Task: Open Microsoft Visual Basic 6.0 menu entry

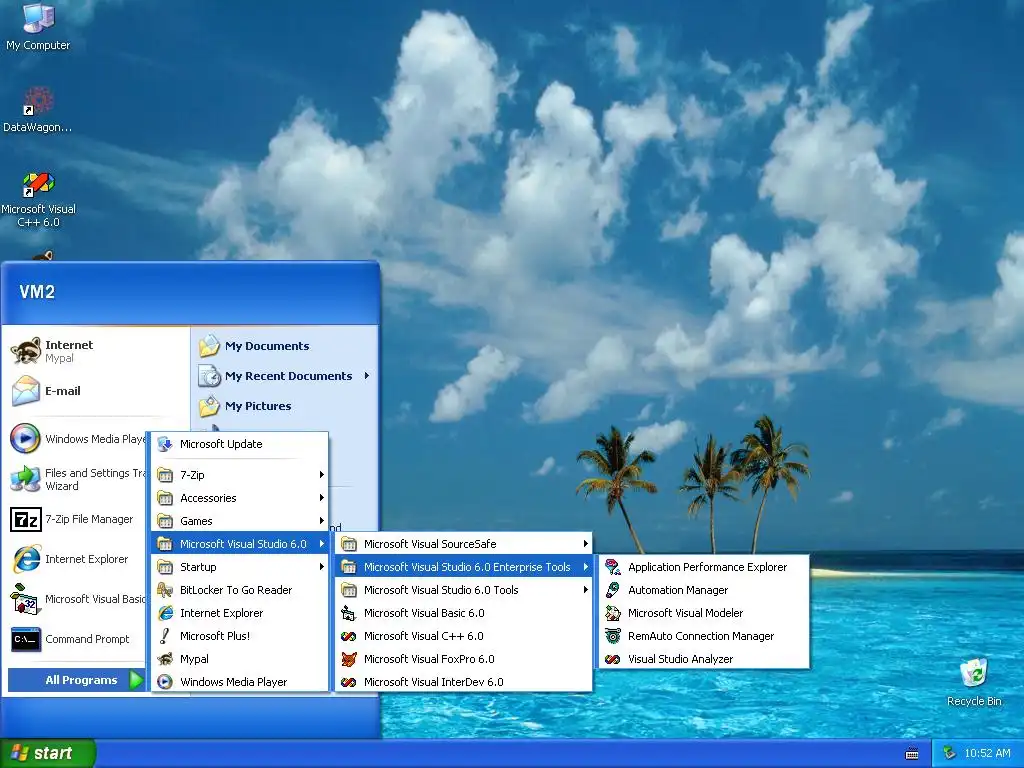Action: click(x=464, y=613)
